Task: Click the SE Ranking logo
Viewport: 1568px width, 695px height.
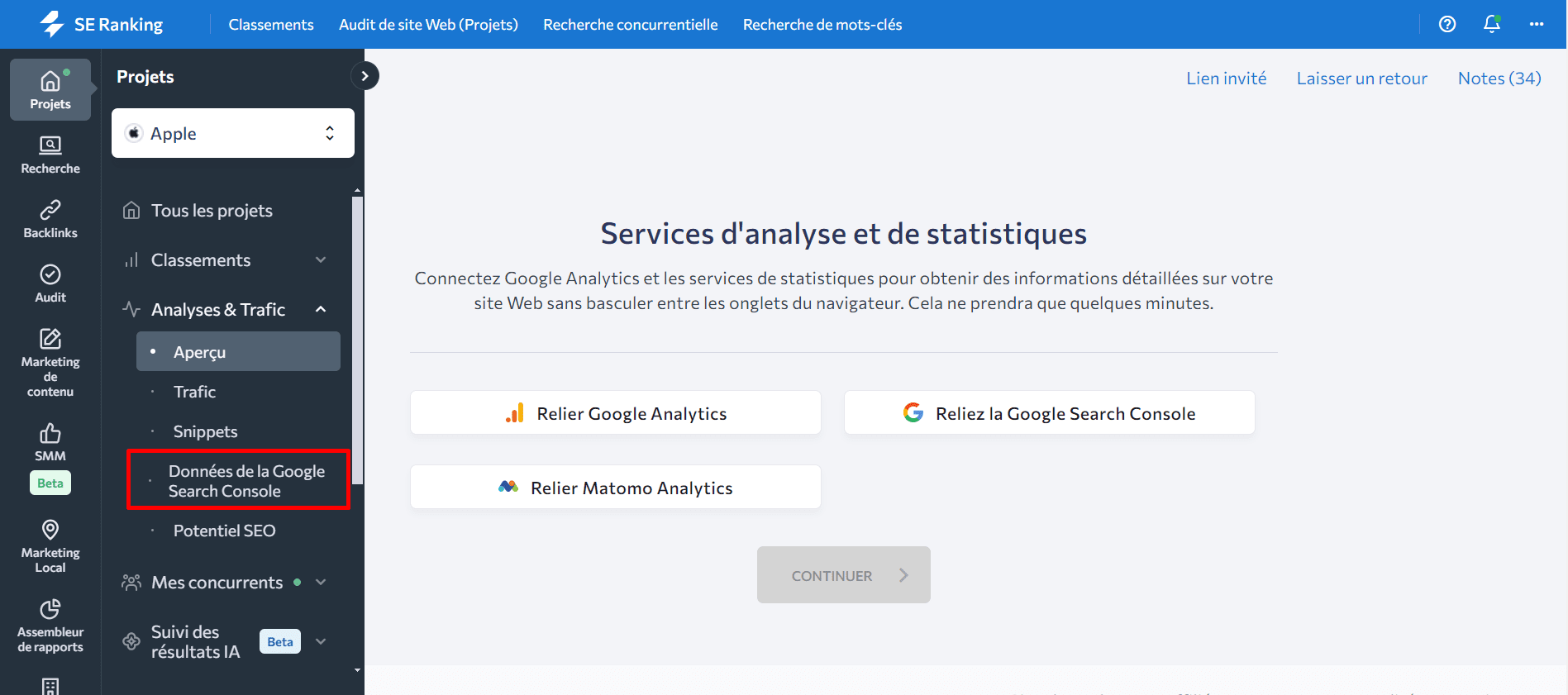Action: tap(102, 24)
